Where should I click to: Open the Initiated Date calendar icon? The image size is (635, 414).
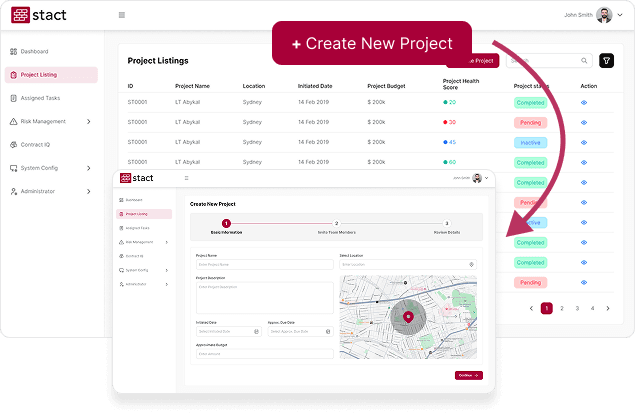(x=256, y=331)
